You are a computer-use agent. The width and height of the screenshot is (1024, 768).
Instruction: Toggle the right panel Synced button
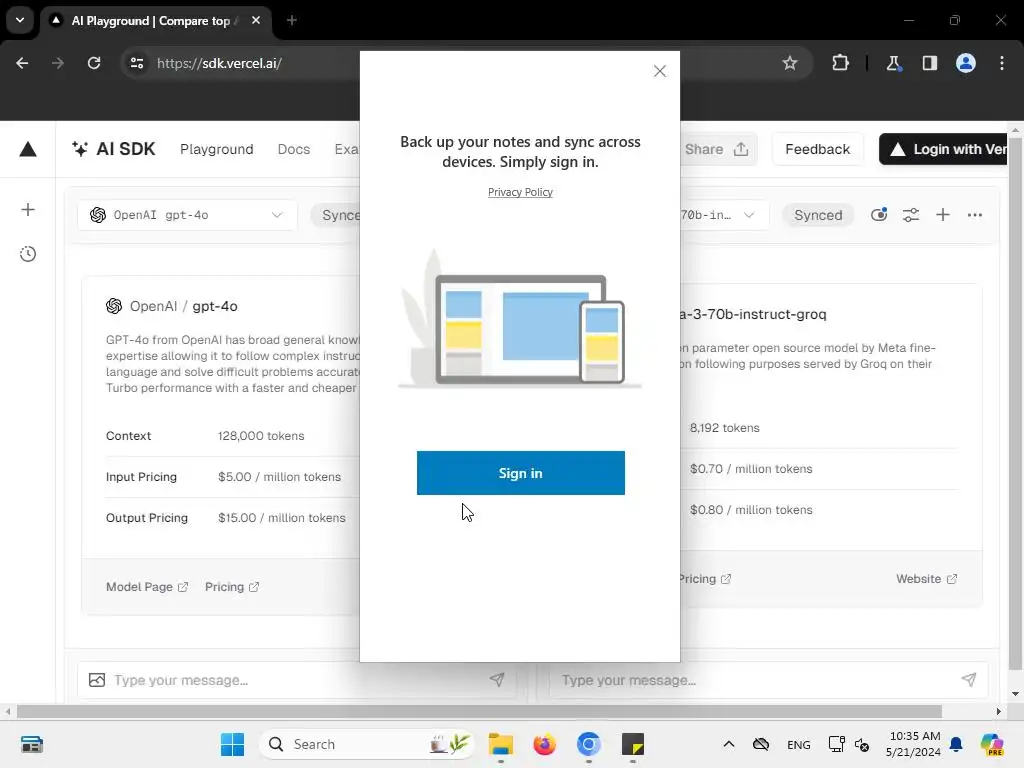[x=818, y=215]
